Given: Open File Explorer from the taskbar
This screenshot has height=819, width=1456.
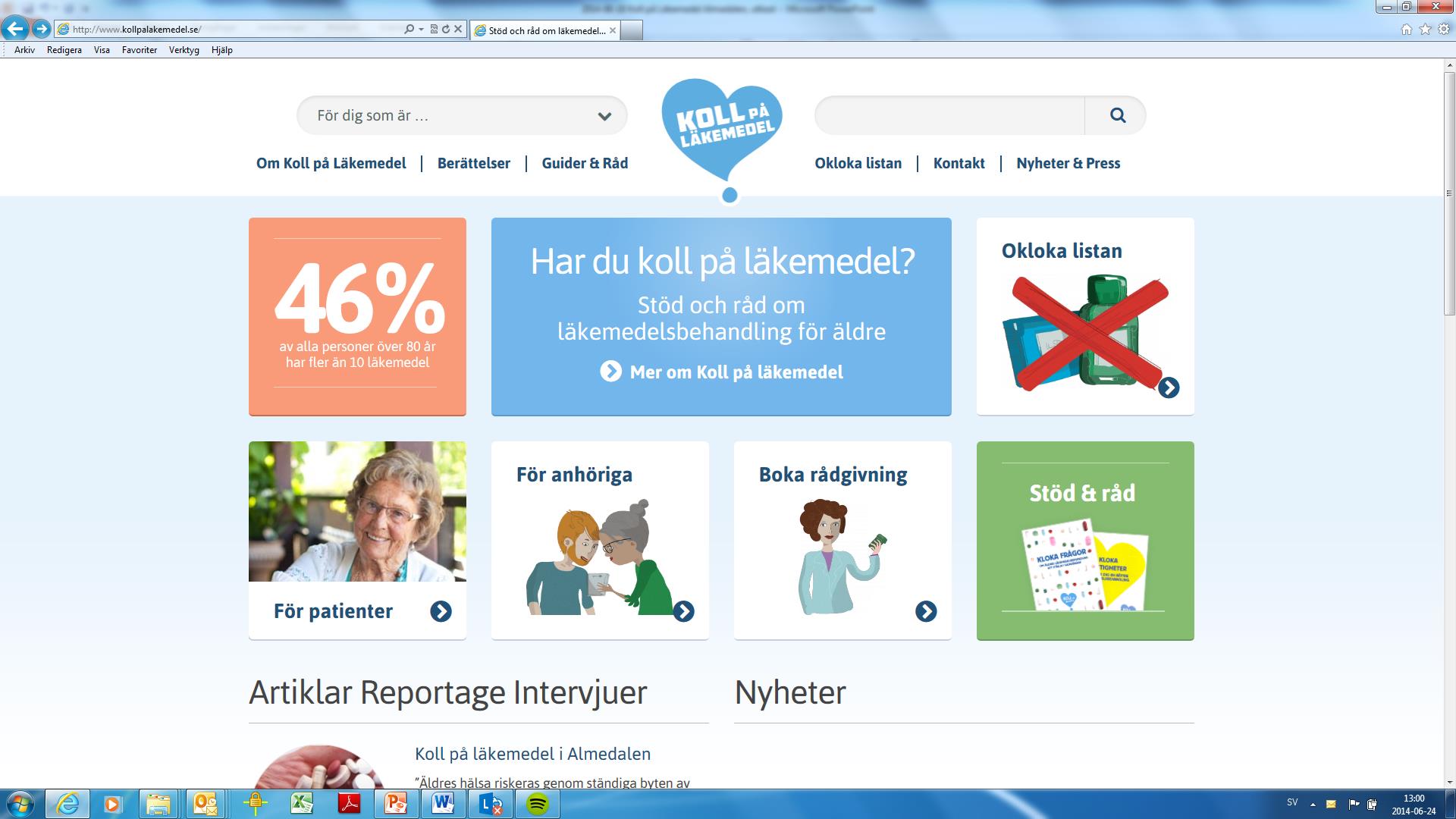Looking at the screenshot, I should [x=158, y=803].
